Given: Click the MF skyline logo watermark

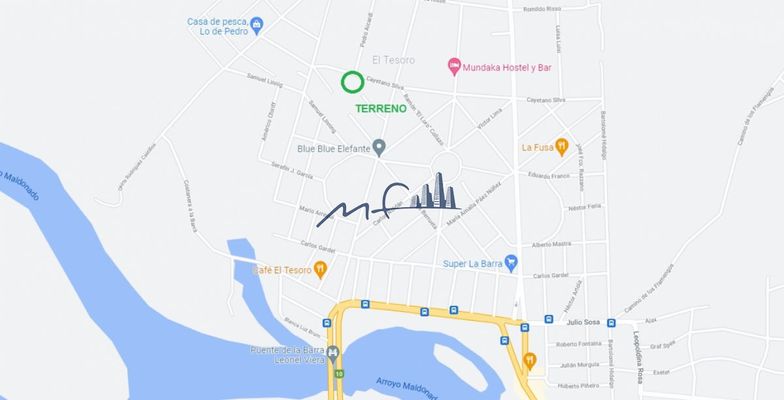Looking at the screenshot, I should (x=388, y=200).
